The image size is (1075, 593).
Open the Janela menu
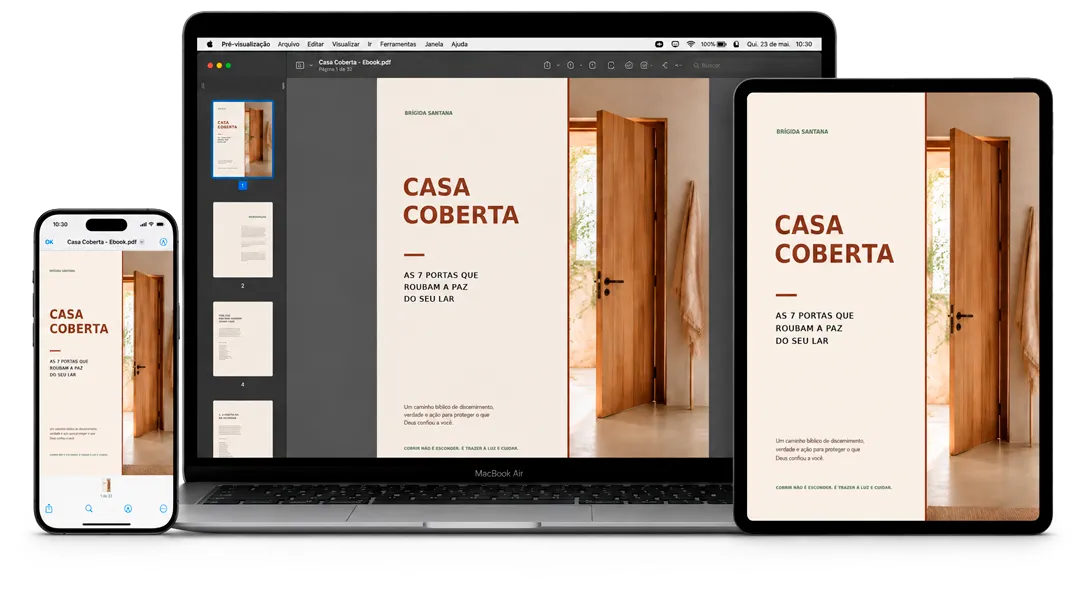click(433, 44)
